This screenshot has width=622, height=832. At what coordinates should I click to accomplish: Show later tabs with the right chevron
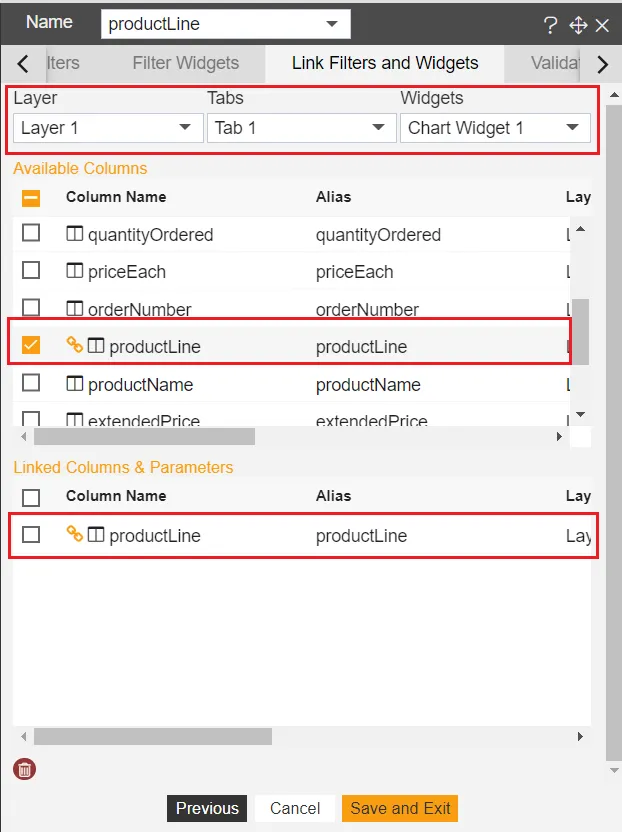[602, 64]
